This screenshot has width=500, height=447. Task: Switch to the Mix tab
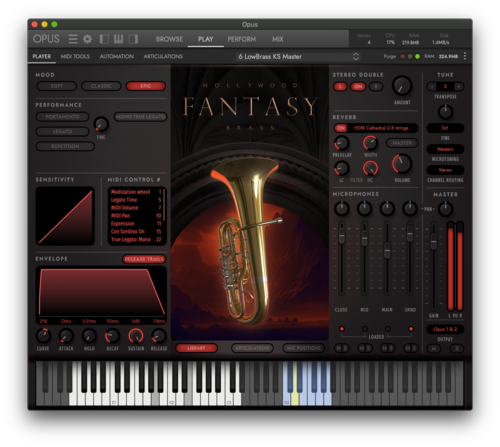click(x=278, y=39)
